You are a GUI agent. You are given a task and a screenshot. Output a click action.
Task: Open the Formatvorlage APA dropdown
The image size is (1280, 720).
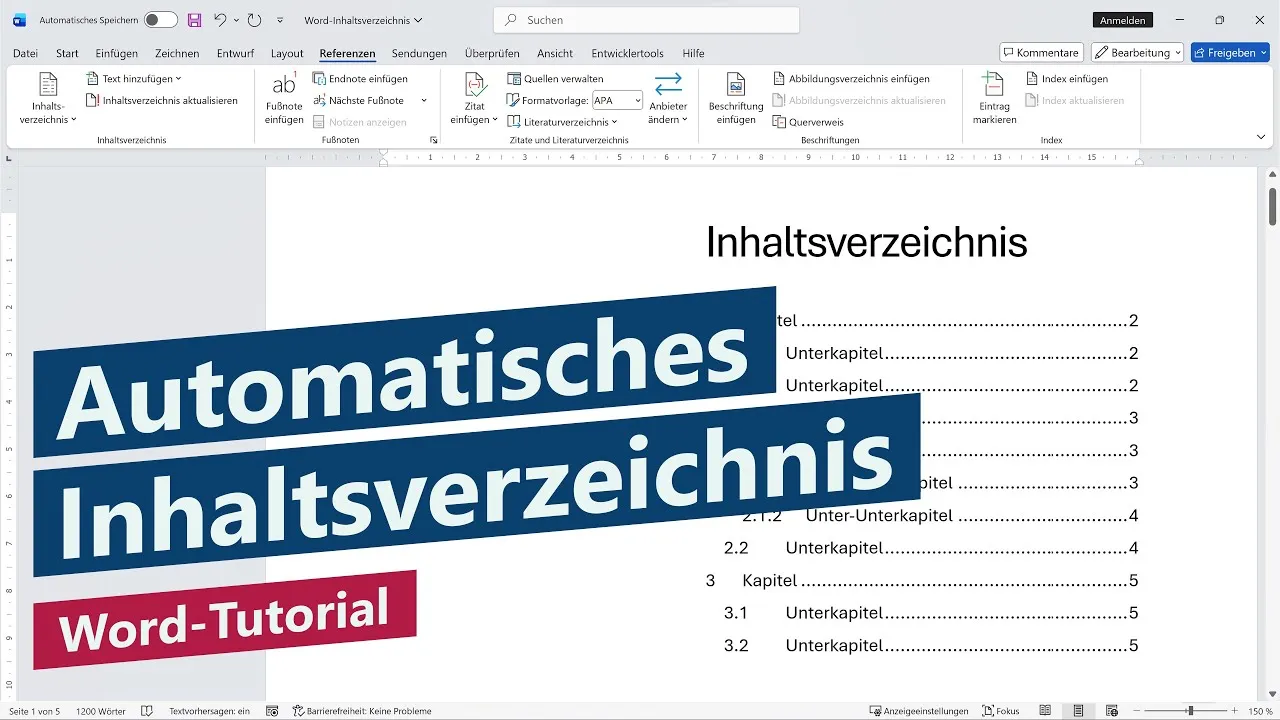pyautogui.click(x=637, y=100)
